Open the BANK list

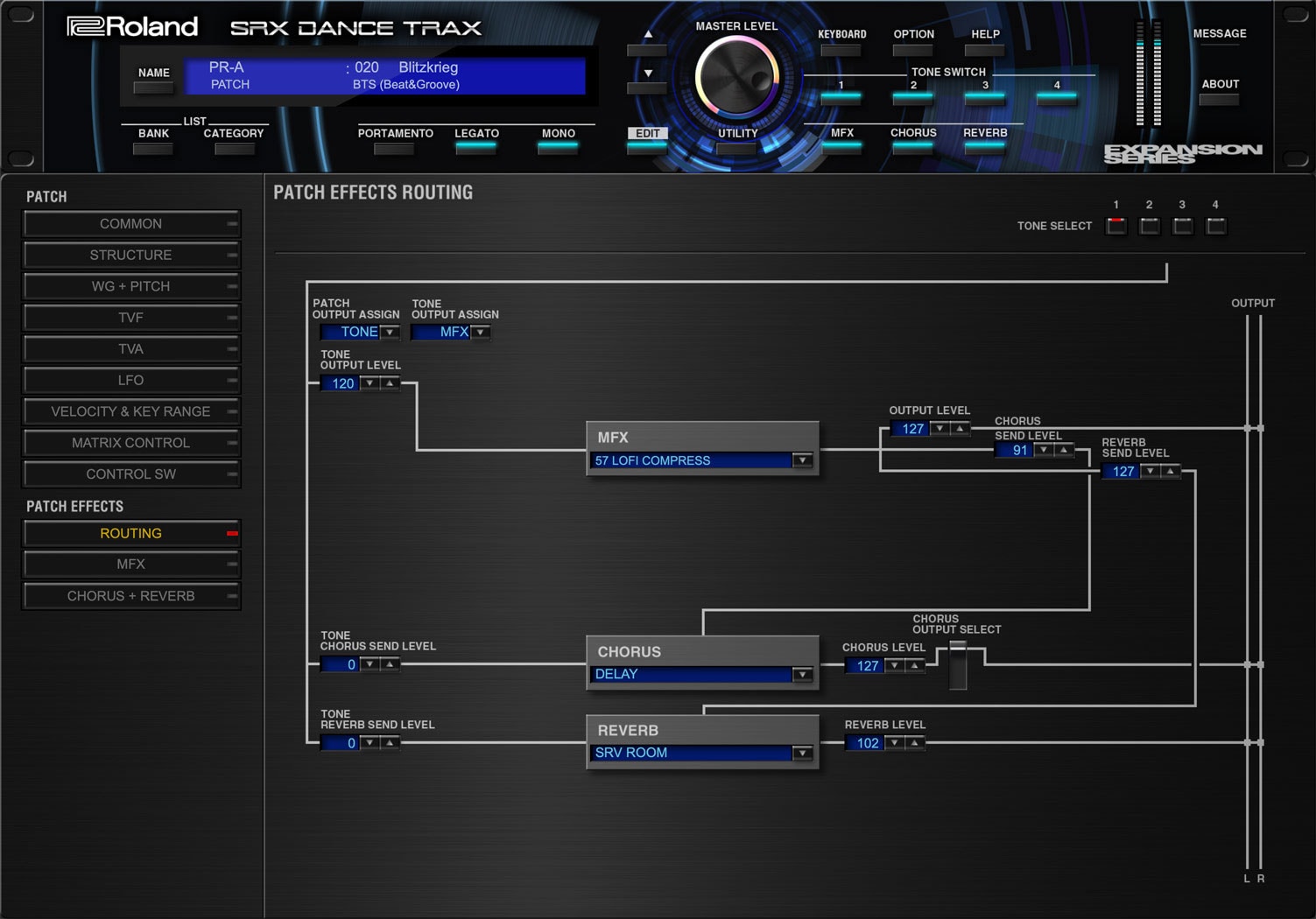tap(153, 149)
